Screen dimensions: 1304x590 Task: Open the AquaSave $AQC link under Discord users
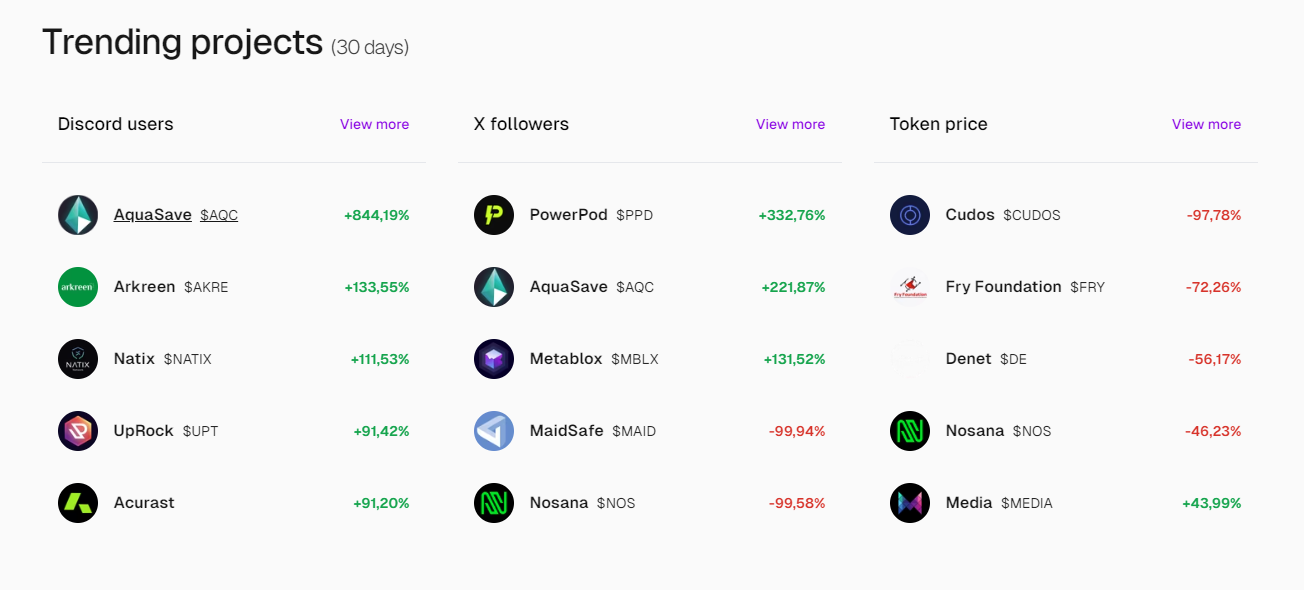(x=176, y=215)
